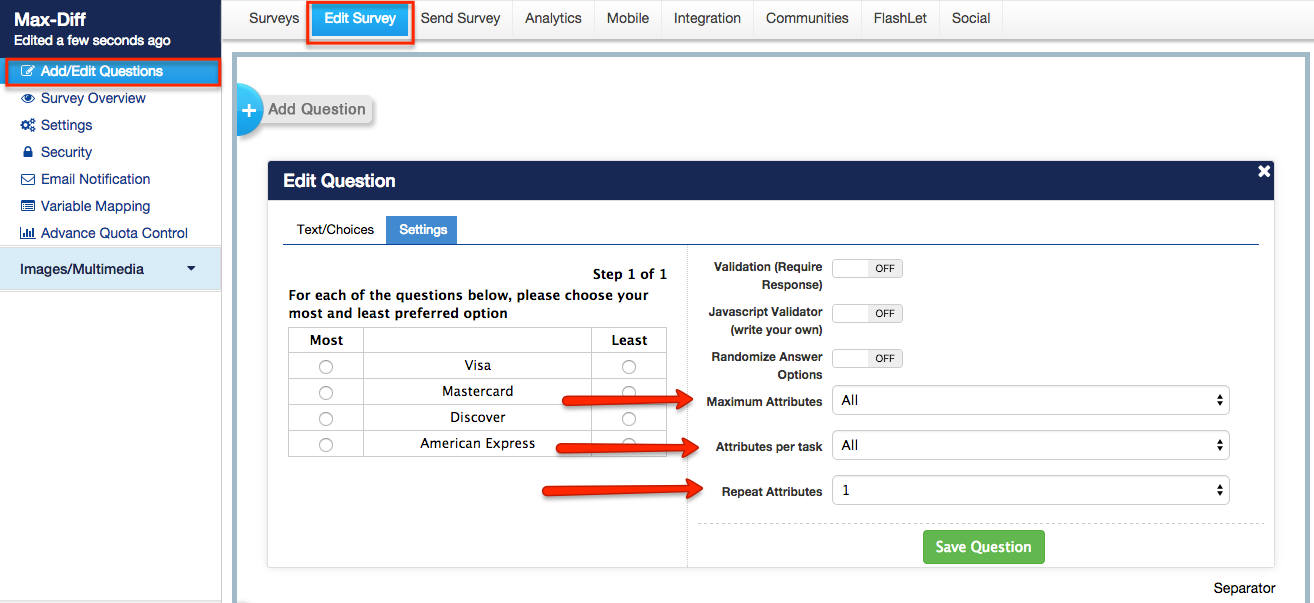The width and height of the screenshot is (1314, 603).
Task: Open Survey Overview link
Action: [93, 98]
